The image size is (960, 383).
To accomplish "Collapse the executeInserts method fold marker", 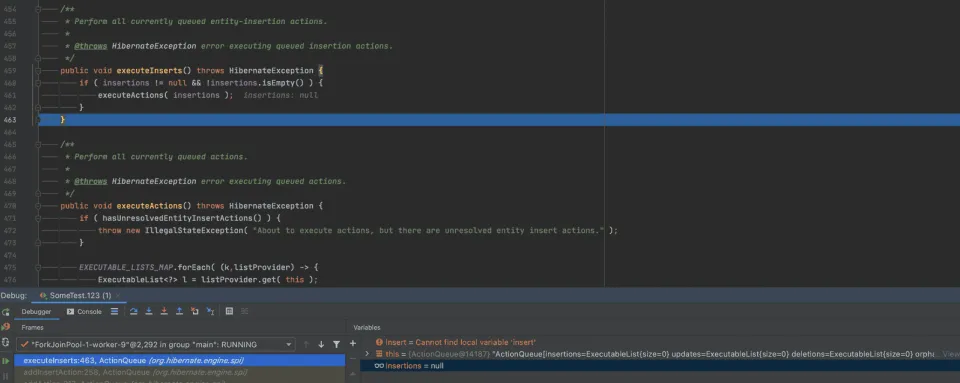I will pyautogui.click(x=38, y=71).
